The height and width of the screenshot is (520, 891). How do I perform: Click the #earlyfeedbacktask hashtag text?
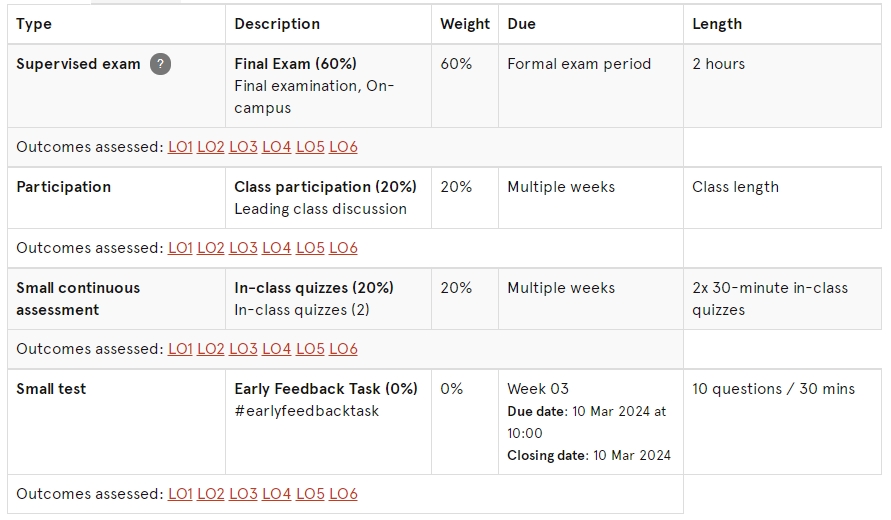307,411
